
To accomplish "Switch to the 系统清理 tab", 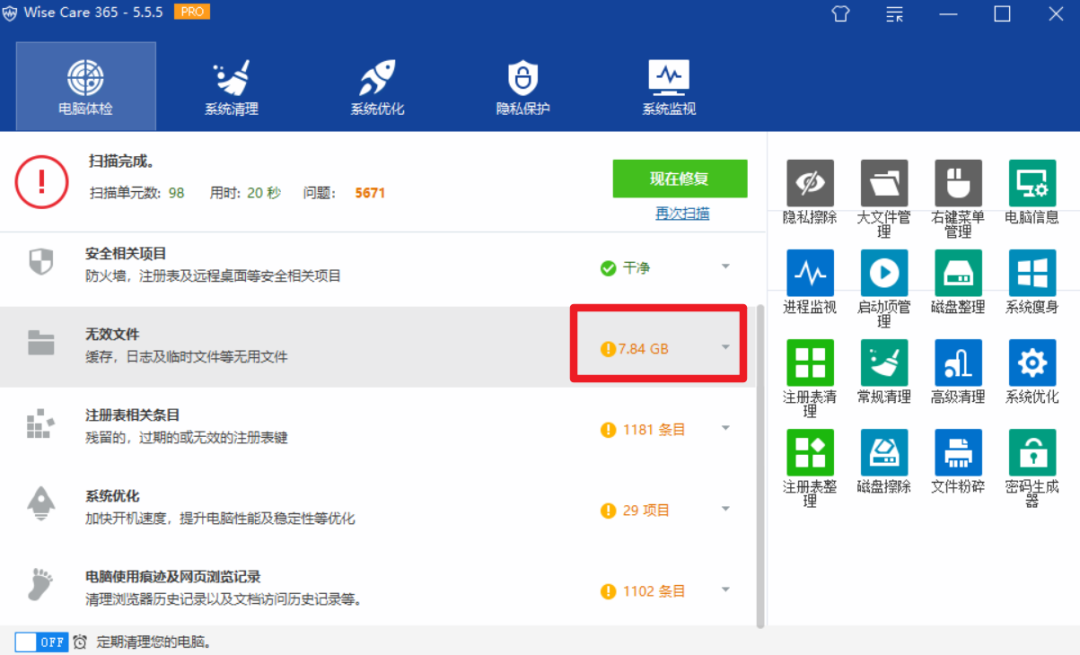I will (x=231, y=86).
